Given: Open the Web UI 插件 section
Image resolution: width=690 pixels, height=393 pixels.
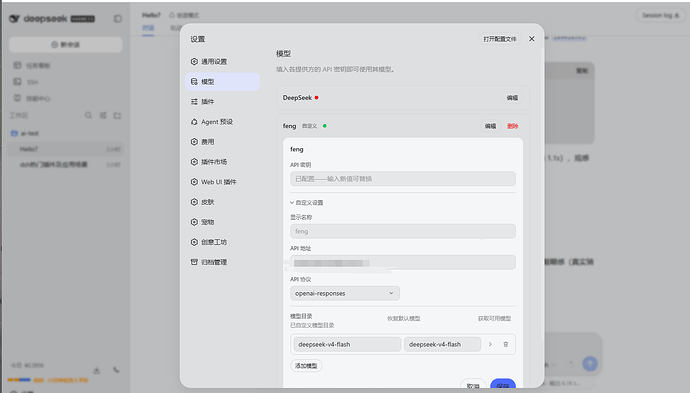Looking at the screenshot, I should (222, 182).
